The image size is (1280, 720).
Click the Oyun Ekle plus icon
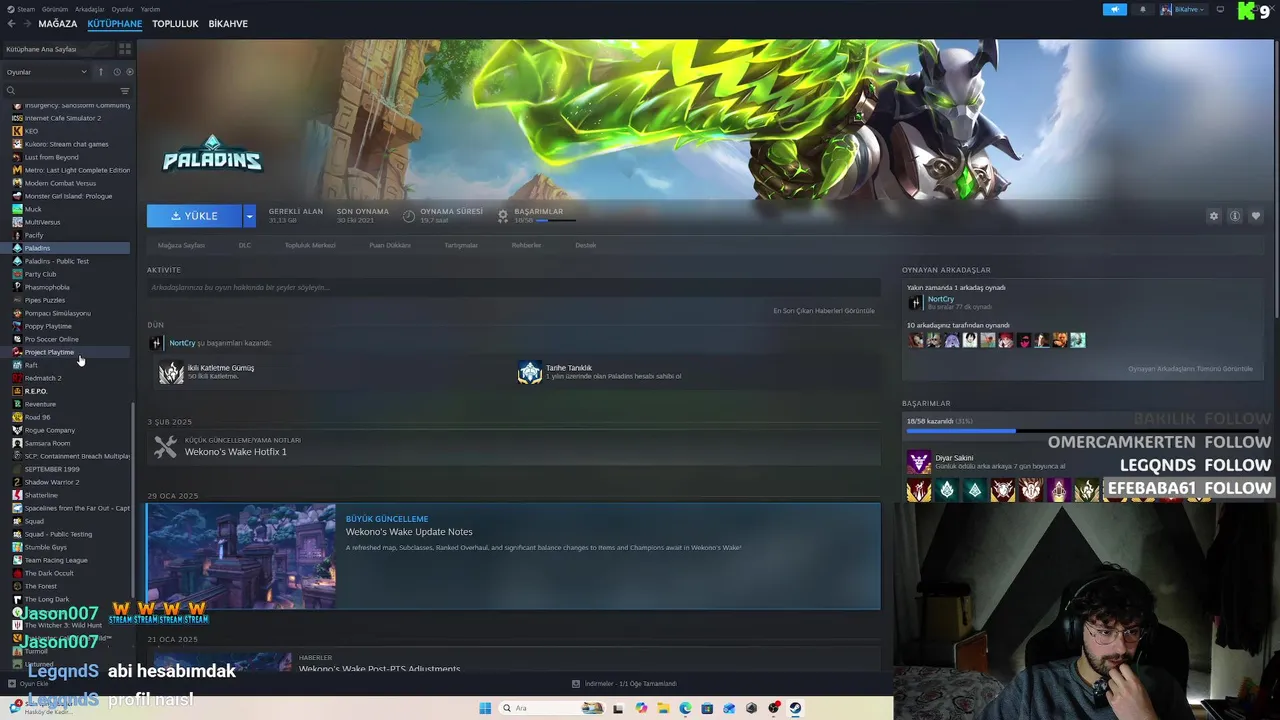click(11, 684)
